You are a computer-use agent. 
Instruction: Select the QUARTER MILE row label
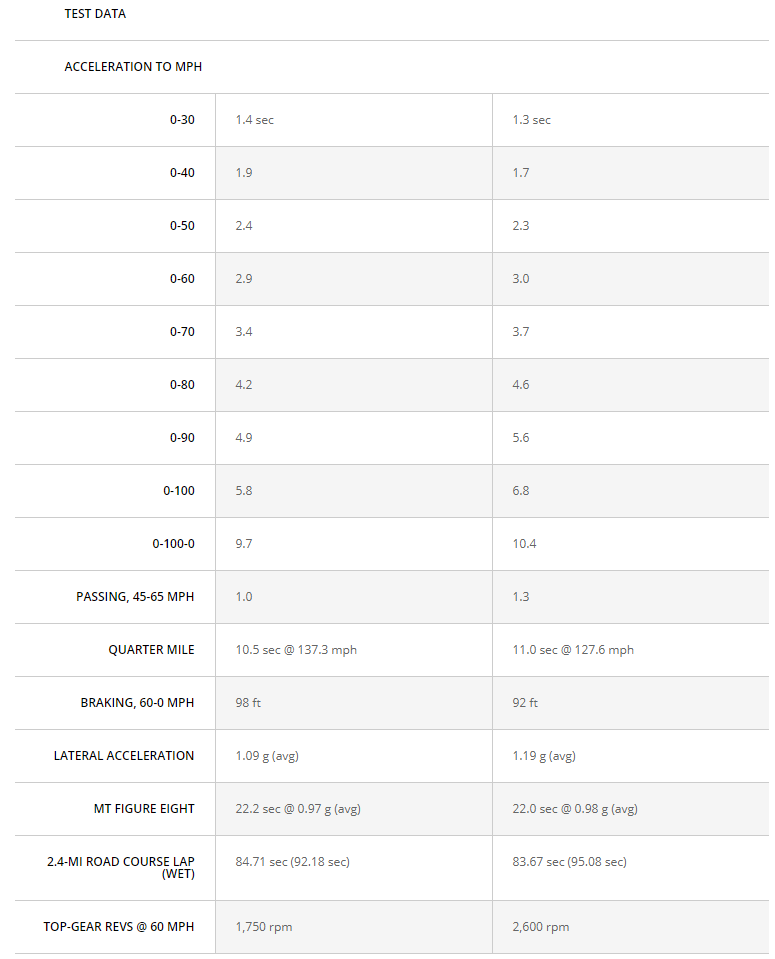[151, 650]
